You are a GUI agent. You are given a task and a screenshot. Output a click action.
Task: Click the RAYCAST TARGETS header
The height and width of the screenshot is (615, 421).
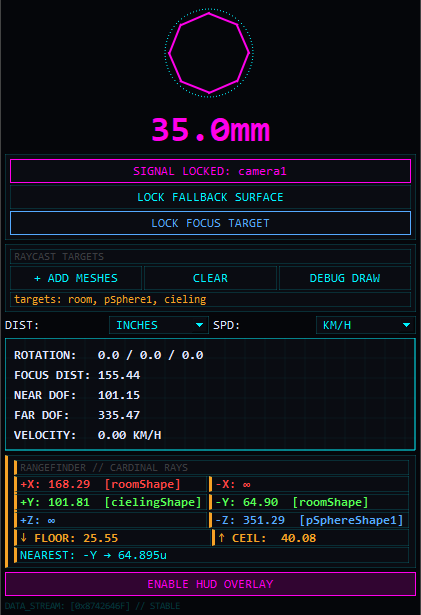(x=210, y=257)
